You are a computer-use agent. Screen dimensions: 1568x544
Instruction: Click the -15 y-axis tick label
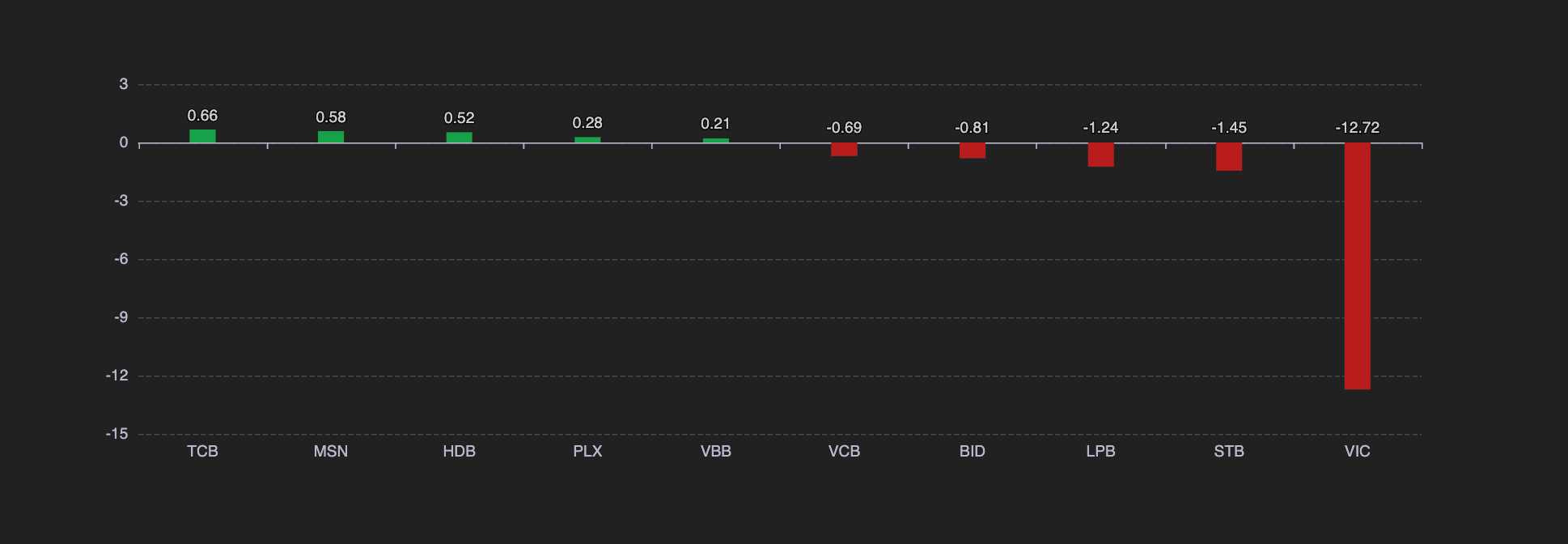click(x=117, y=434)
